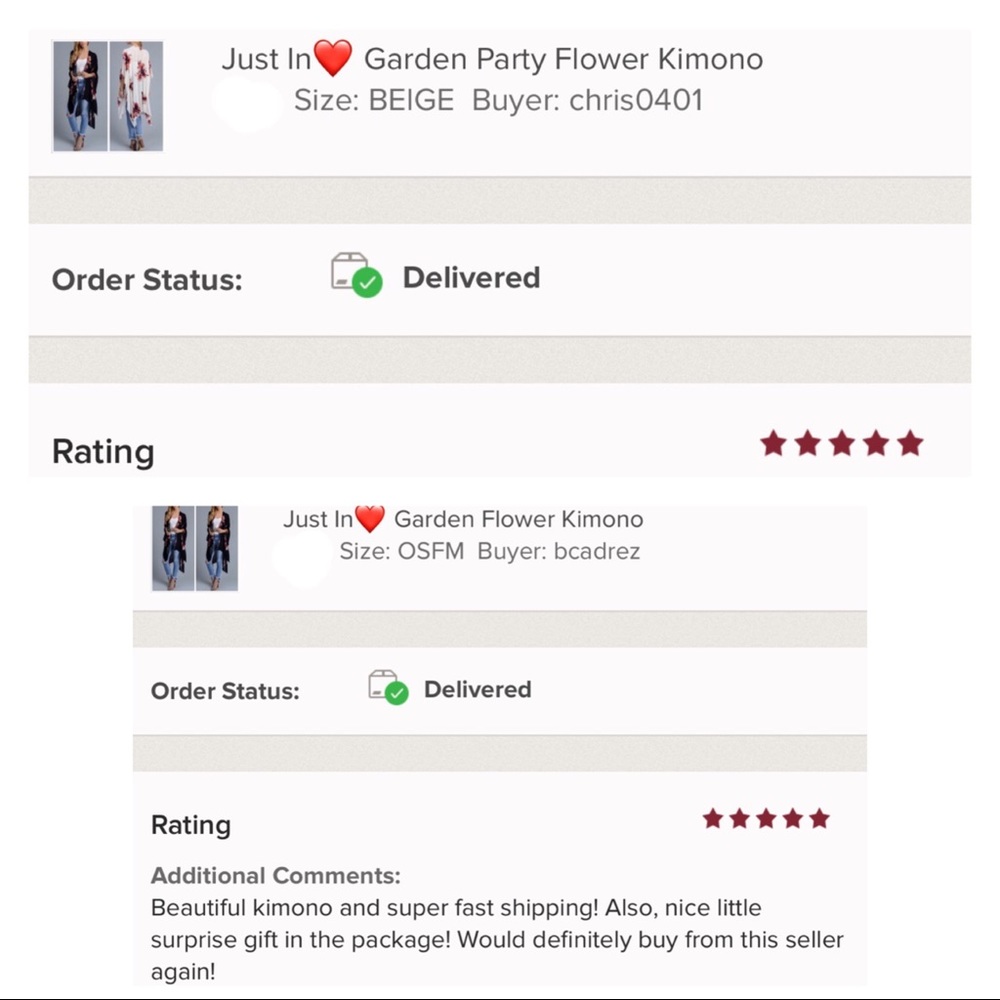Click the delivered package icon in second order

click(388, 687)
